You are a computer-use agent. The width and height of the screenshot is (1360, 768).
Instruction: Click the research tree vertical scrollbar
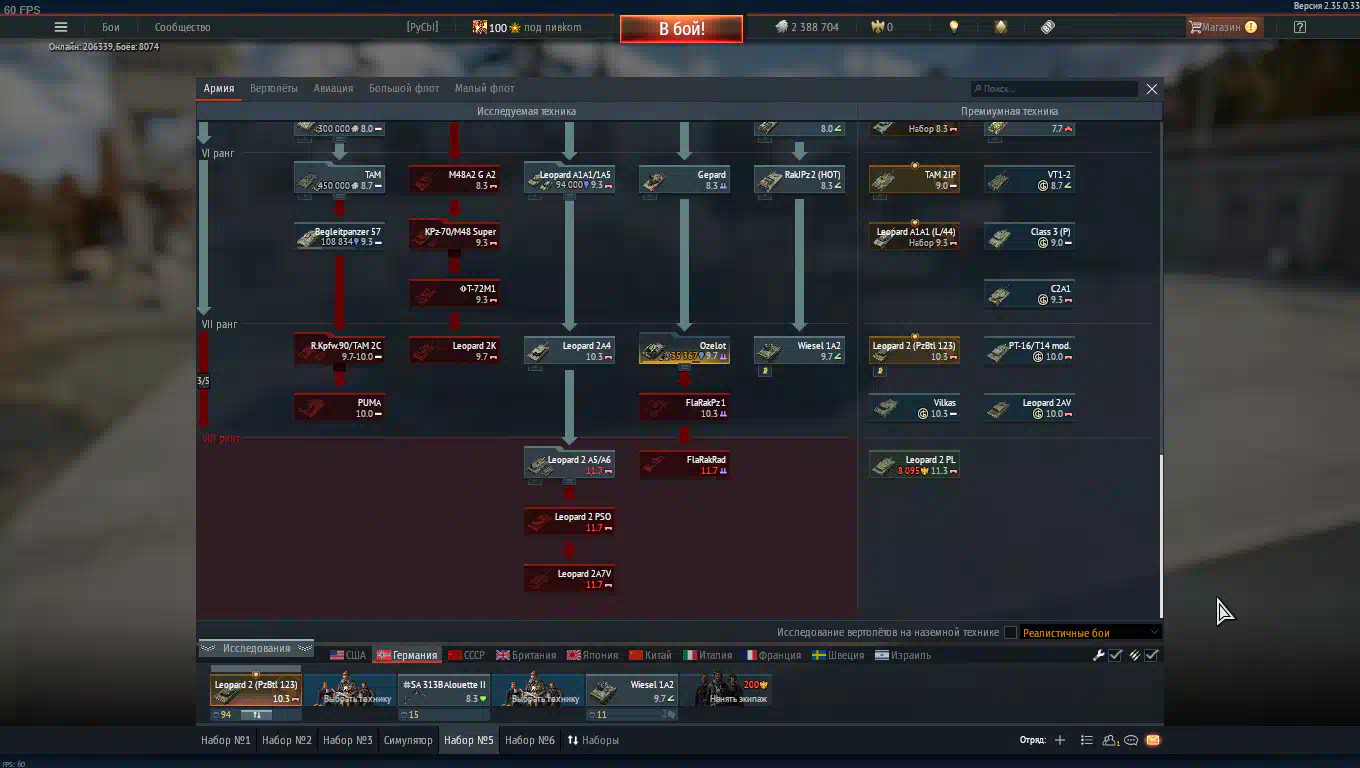(x=1160, y=535)
